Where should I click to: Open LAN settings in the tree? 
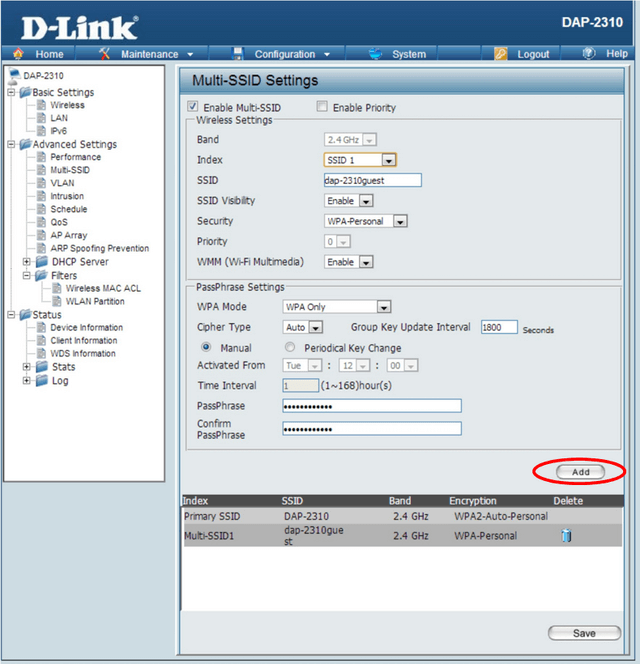pyautogui.click(x=59, y=118)
